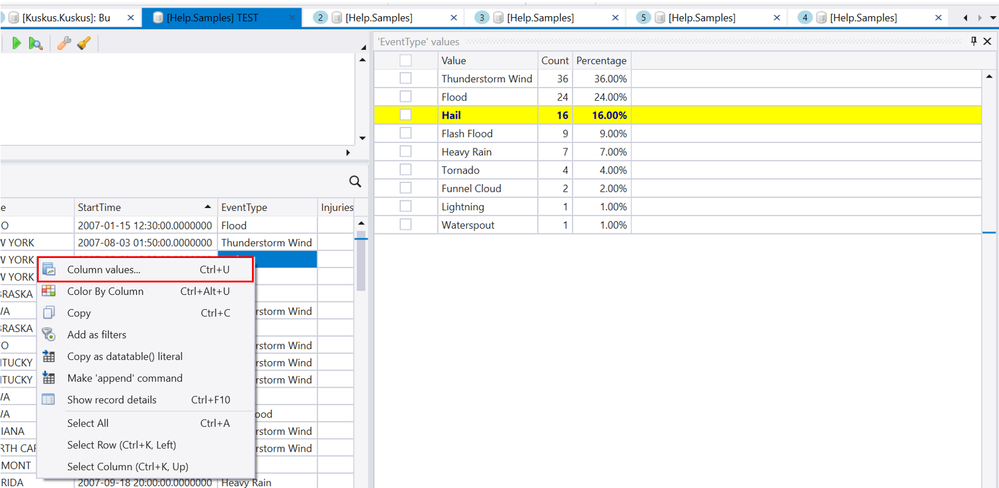
Task: Check the Lightning value checkbox
Action: coord(405,206)
